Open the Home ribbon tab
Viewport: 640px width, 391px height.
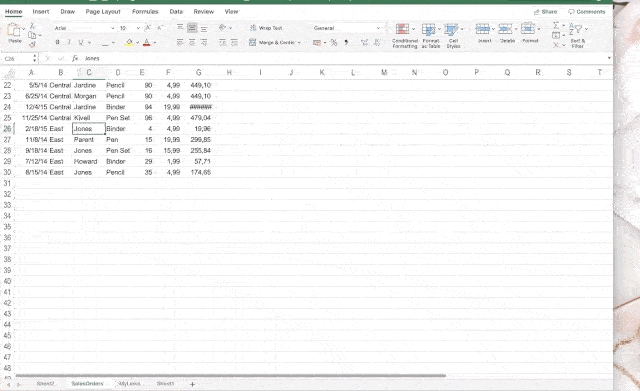13,11
